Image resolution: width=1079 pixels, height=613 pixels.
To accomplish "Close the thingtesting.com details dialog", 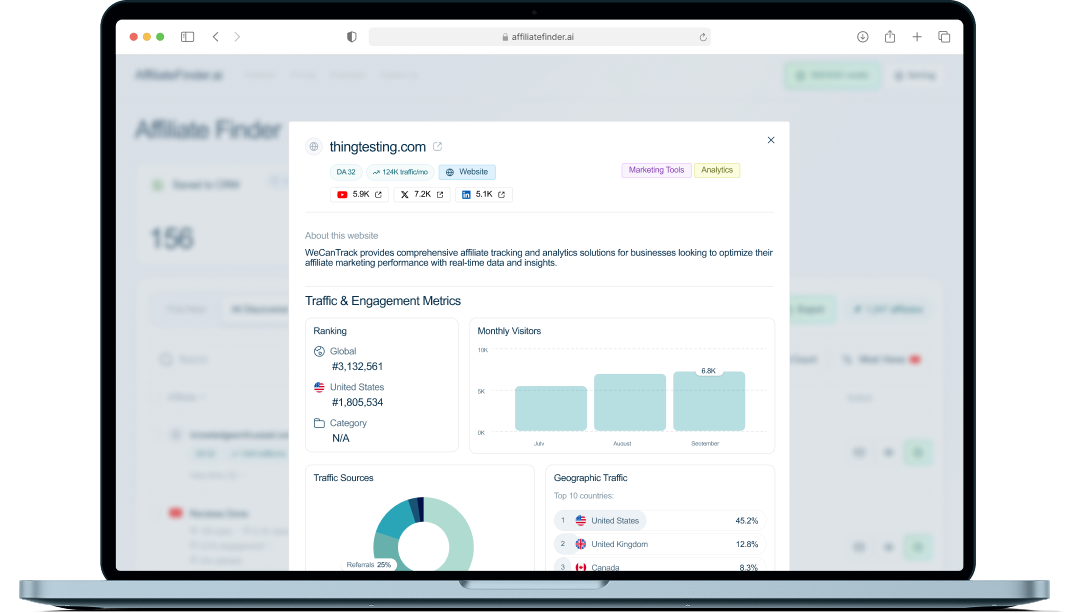I will 771,140.
